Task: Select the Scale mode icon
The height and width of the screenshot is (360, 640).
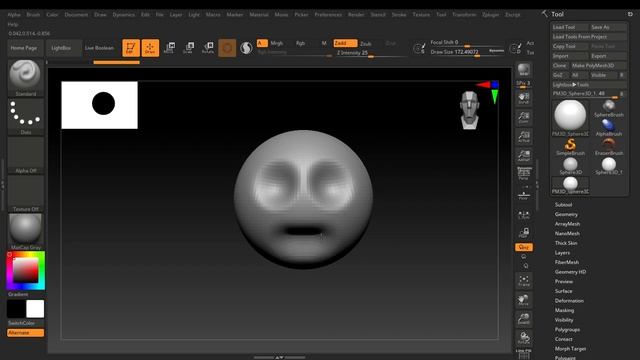Action: tap(188, 48)
